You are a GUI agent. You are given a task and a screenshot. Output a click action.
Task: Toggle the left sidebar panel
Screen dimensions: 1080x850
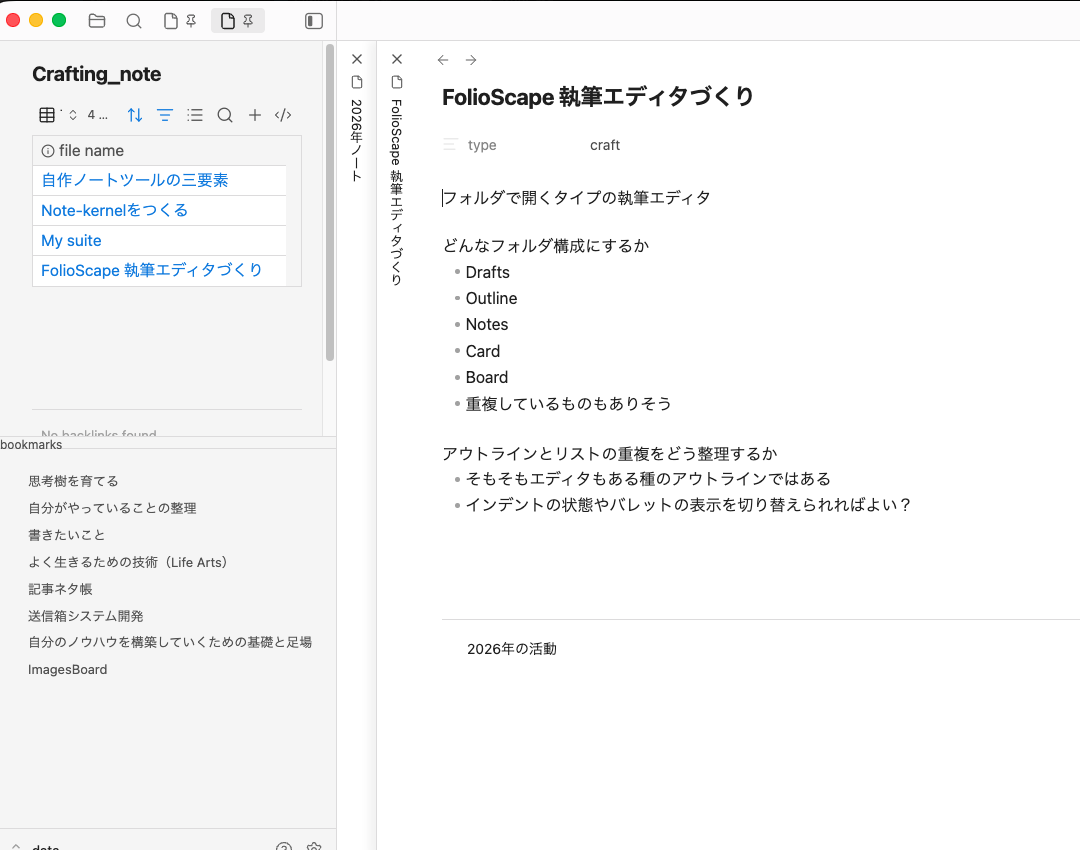click(x=313, y=21)
